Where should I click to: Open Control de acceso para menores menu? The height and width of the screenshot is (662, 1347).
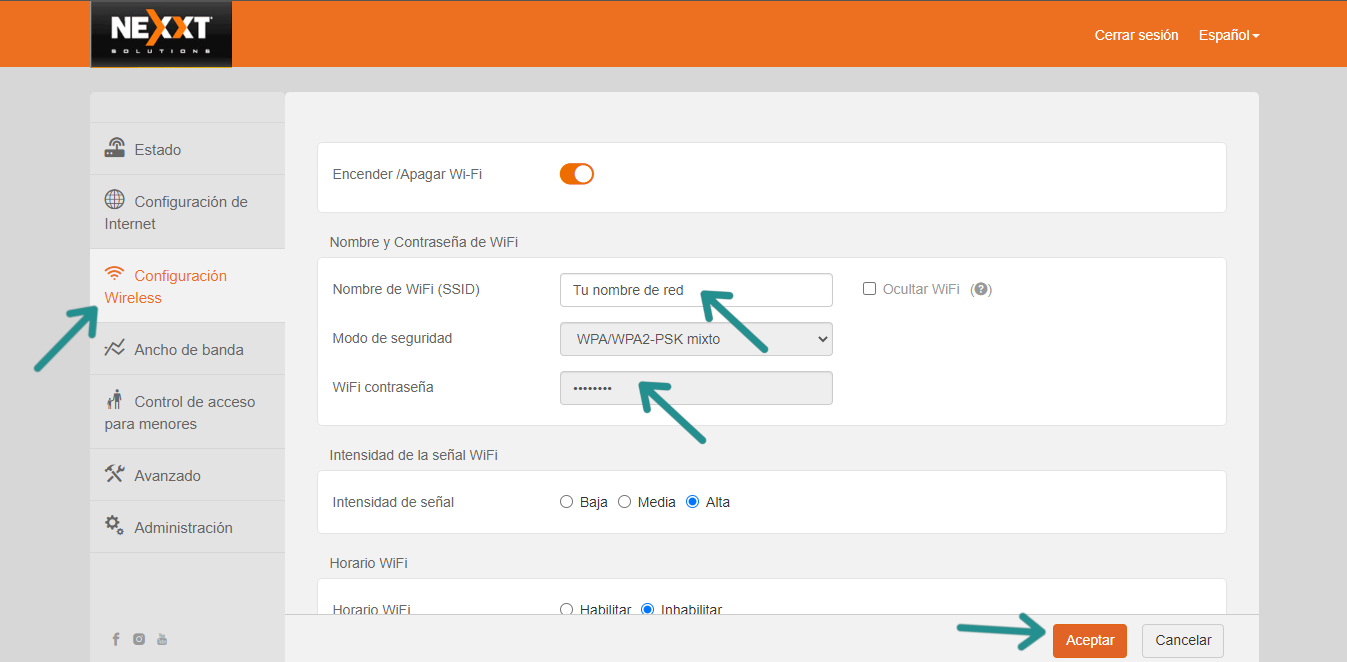pos(179,412)
